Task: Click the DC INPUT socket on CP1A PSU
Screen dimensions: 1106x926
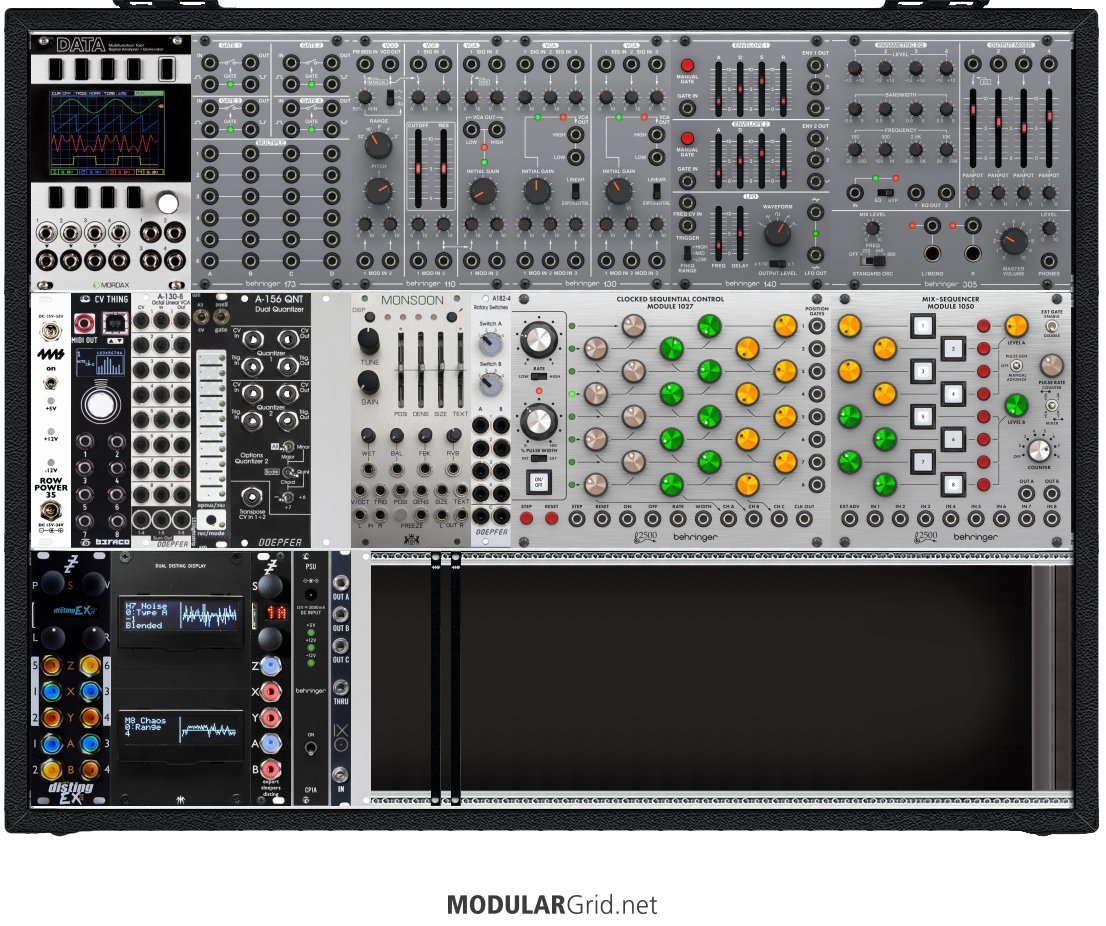Action: pos(310,596)
